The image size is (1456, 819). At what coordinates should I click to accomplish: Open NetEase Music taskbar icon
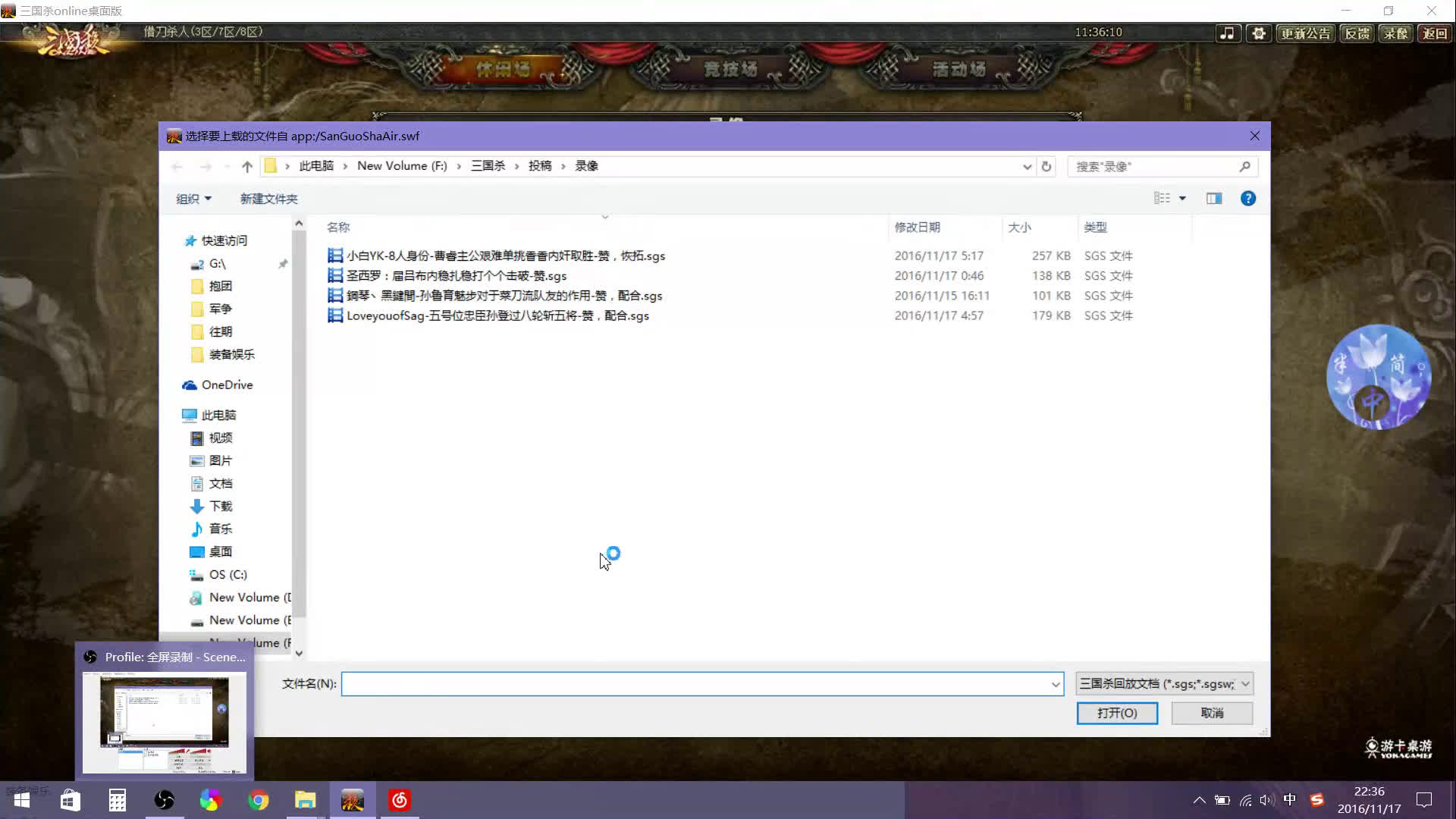pos(400,800)
